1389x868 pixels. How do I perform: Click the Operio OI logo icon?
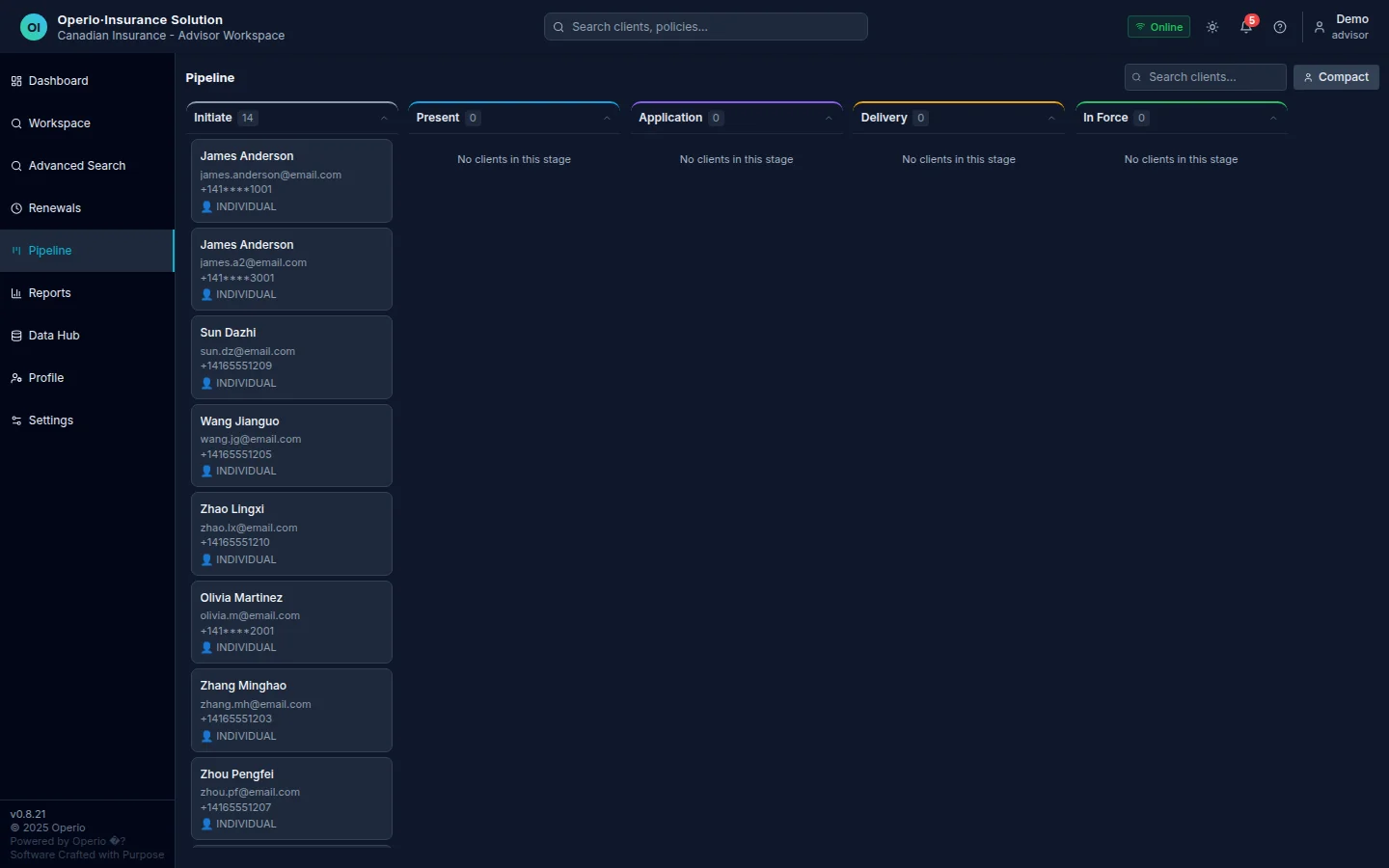coord(34,27)
